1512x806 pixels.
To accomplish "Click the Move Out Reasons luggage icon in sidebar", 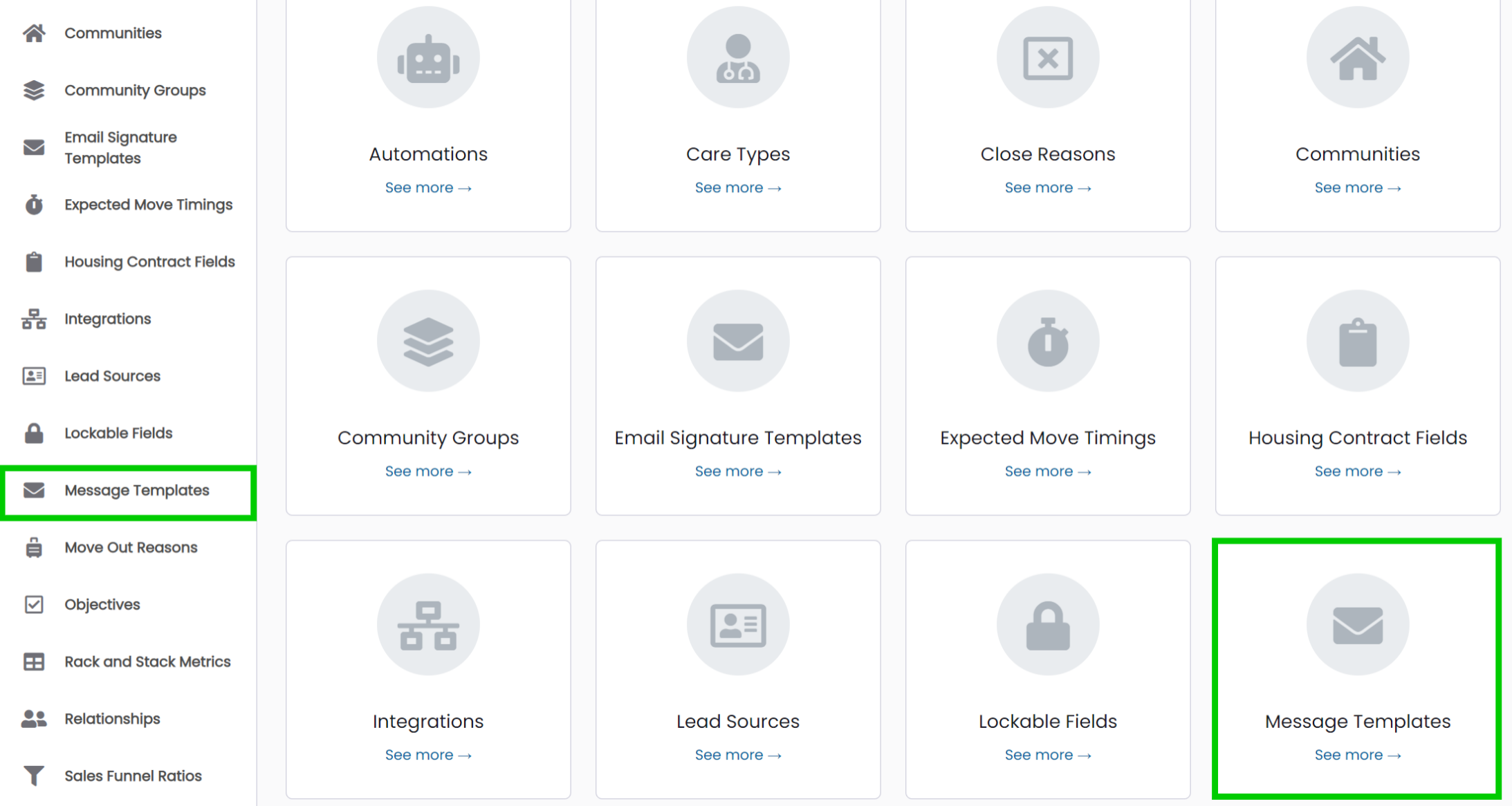I will 34,547.
